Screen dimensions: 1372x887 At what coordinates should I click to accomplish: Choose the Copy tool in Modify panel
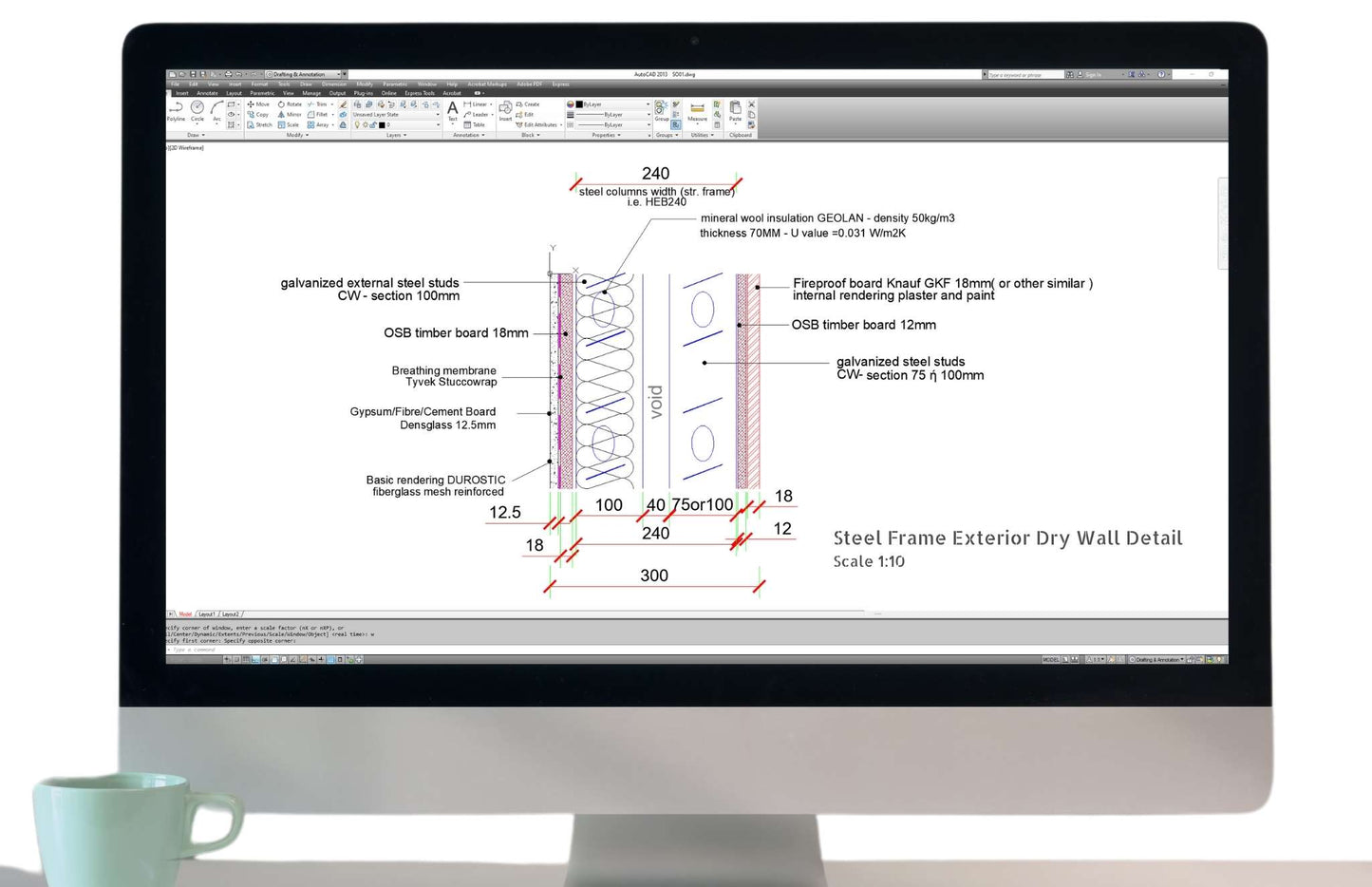(258, 115)
